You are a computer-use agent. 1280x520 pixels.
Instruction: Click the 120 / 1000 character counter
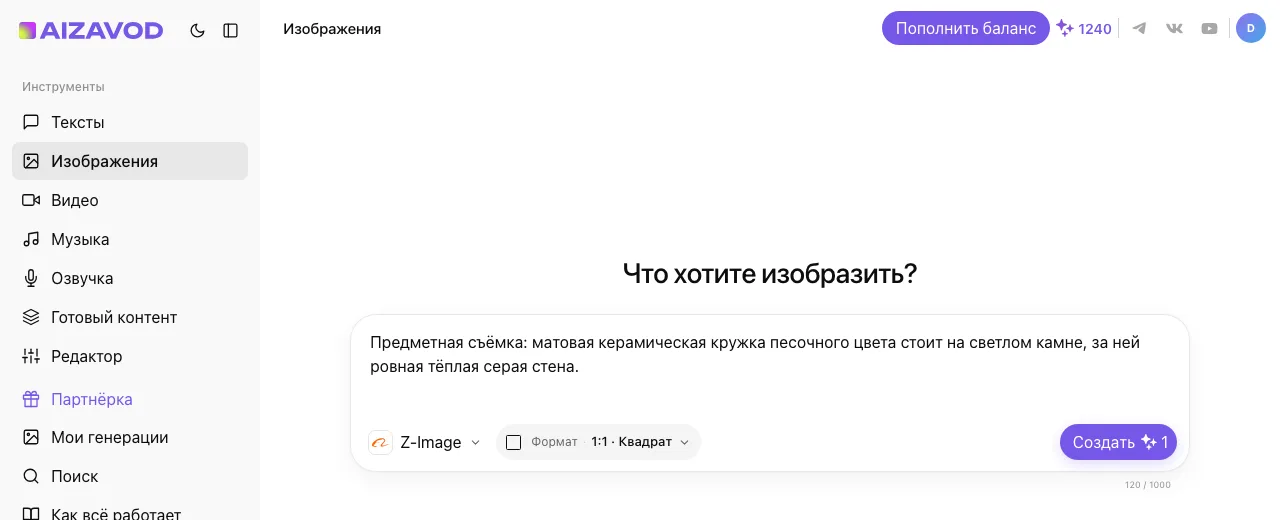(x=1147, y=485)
